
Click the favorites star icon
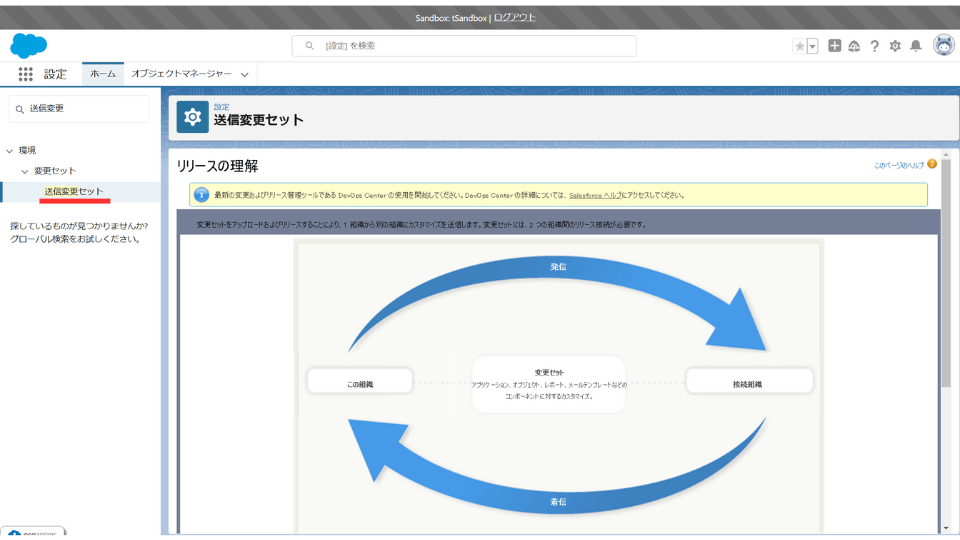pyautogui.click(x=799, y=46)
